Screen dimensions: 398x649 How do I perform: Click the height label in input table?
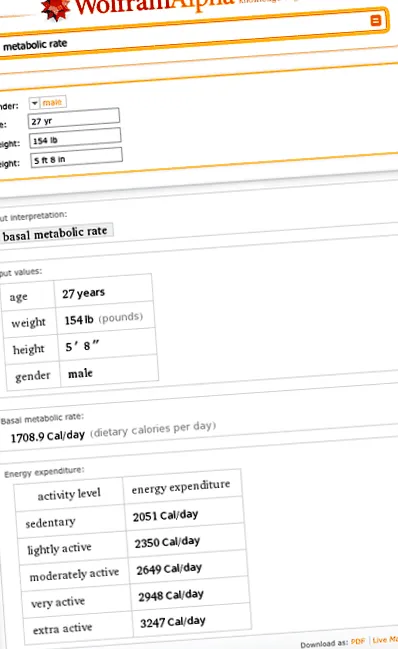(x=29, y=349)
